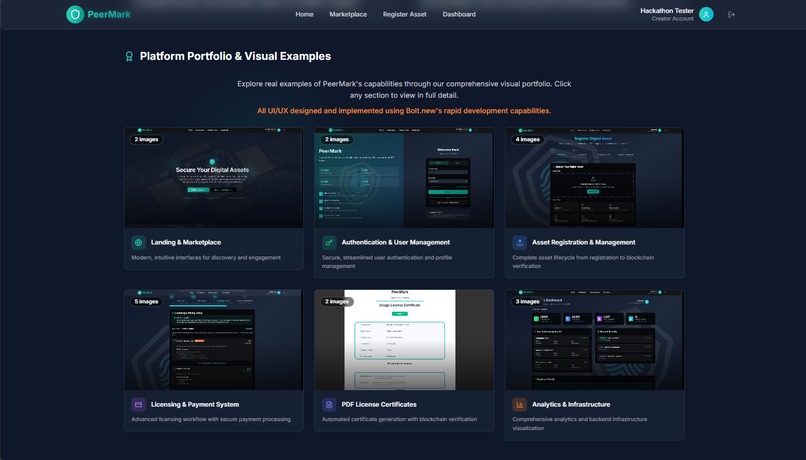Click 'Advanced licensing workflow with secure payment' description
The image size is (806, 460).
click(x=211, y=419)
